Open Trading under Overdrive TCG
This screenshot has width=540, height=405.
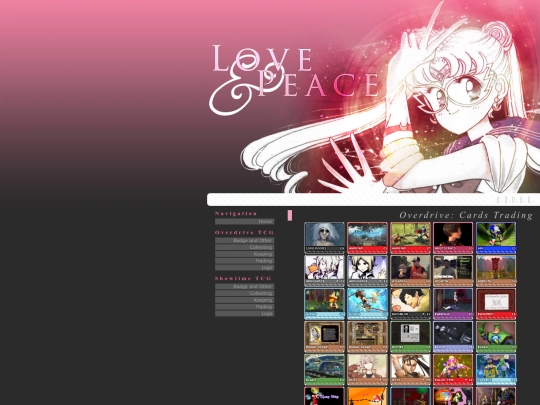(x=245, y=261)
